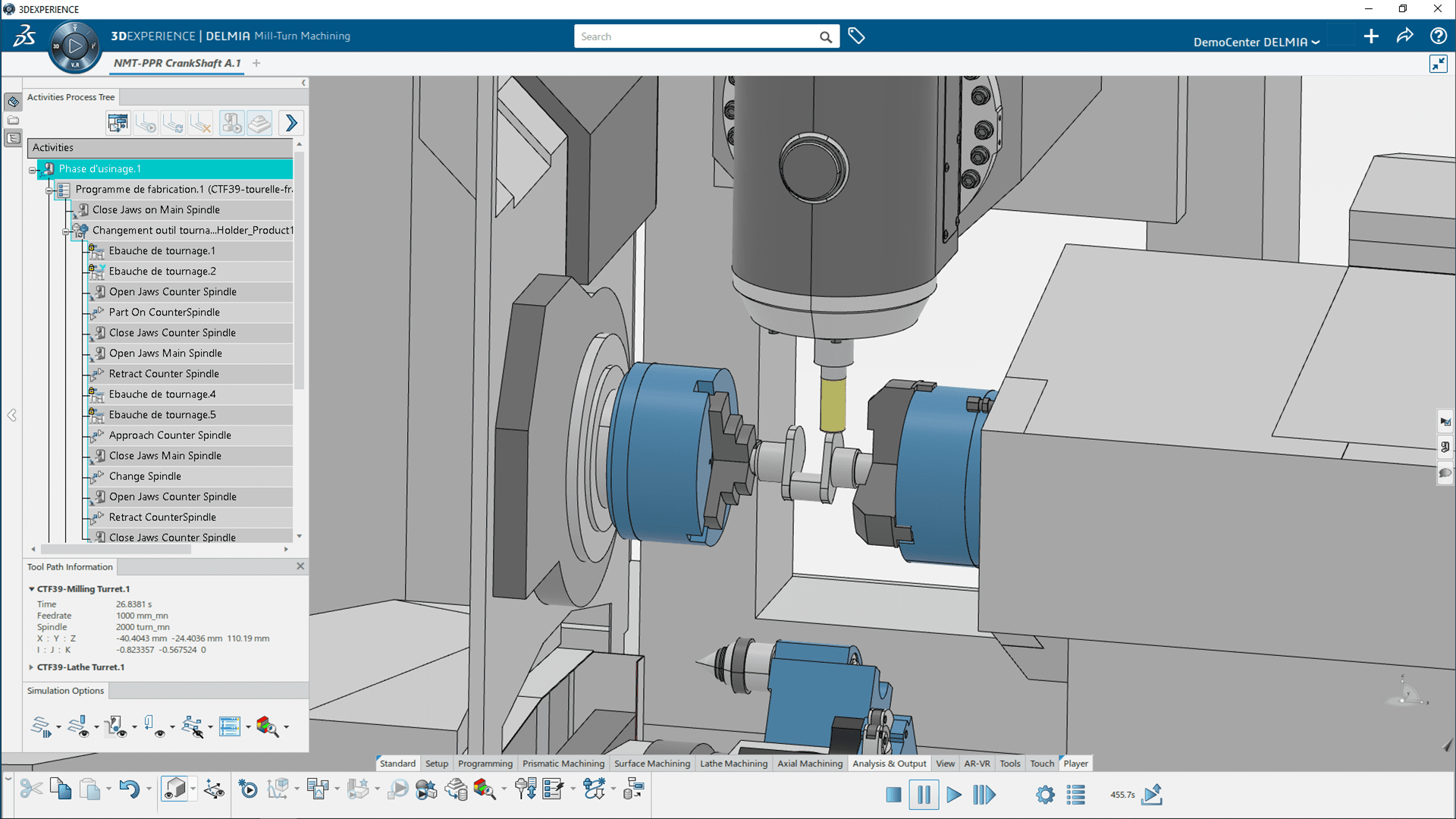
Task: Open the chevron arrow beside the activities tree toolbar
Action: click(291, 123)
